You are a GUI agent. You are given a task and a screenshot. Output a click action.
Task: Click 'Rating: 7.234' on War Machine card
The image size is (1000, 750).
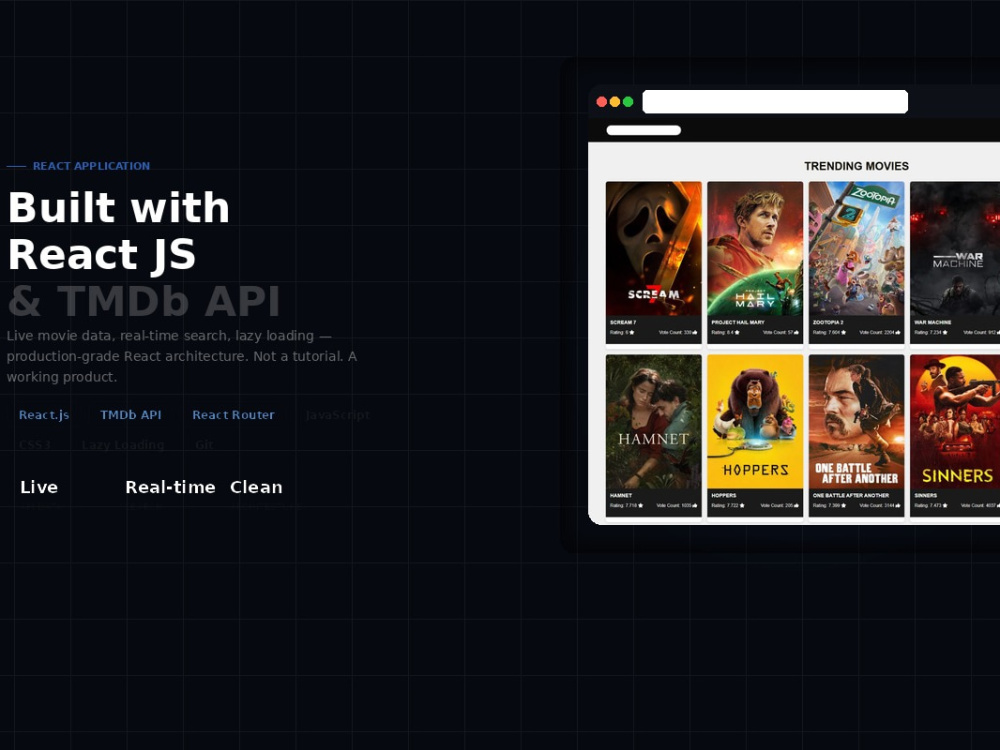tap(928, 332)
